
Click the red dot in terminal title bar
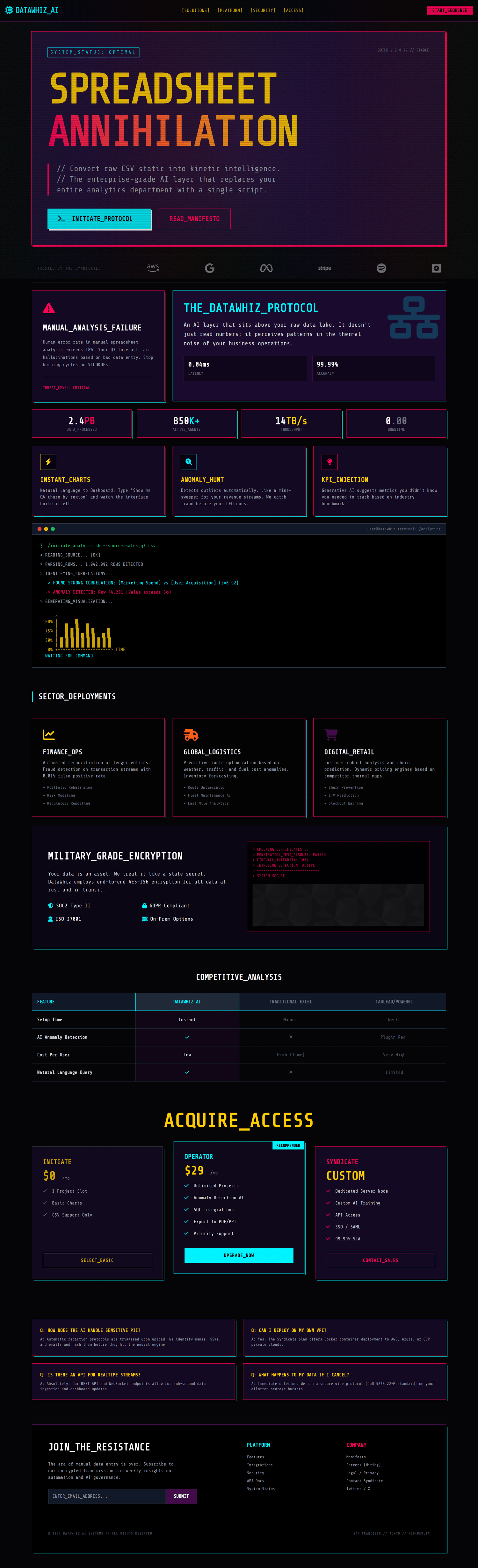pos(40,529)
